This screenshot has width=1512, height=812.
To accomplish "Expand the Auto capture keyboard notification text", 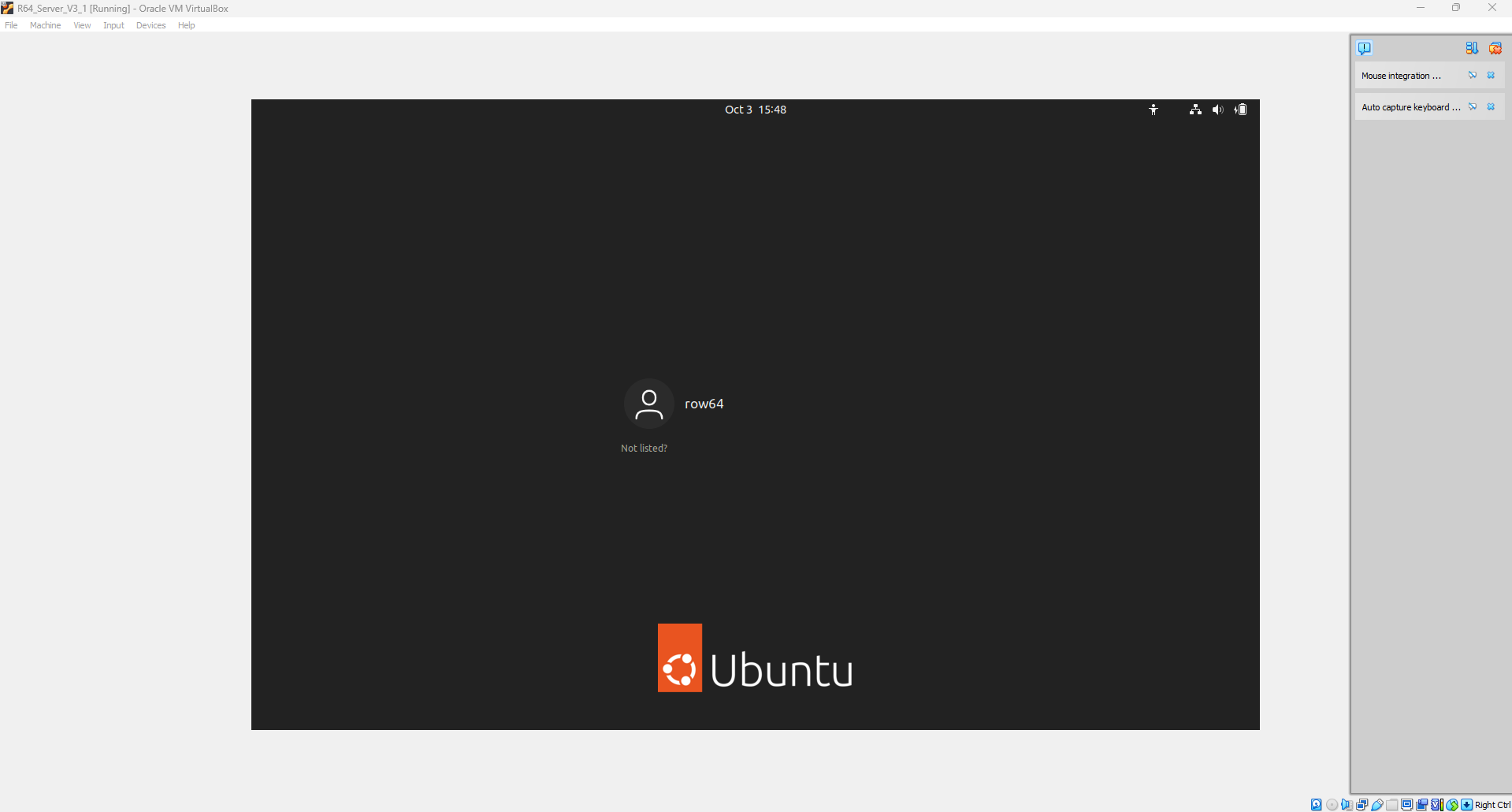I will coord(1410,107).
